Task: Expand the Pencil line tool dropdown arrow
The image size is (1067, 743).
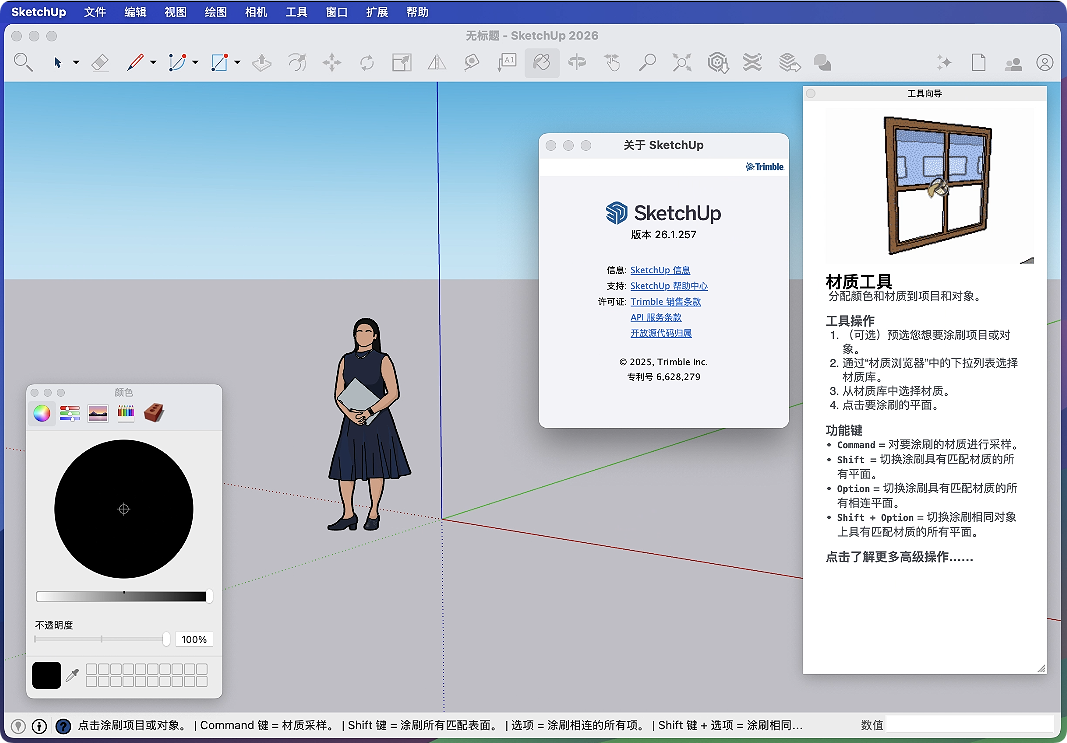Action: [x=153, y=62]
